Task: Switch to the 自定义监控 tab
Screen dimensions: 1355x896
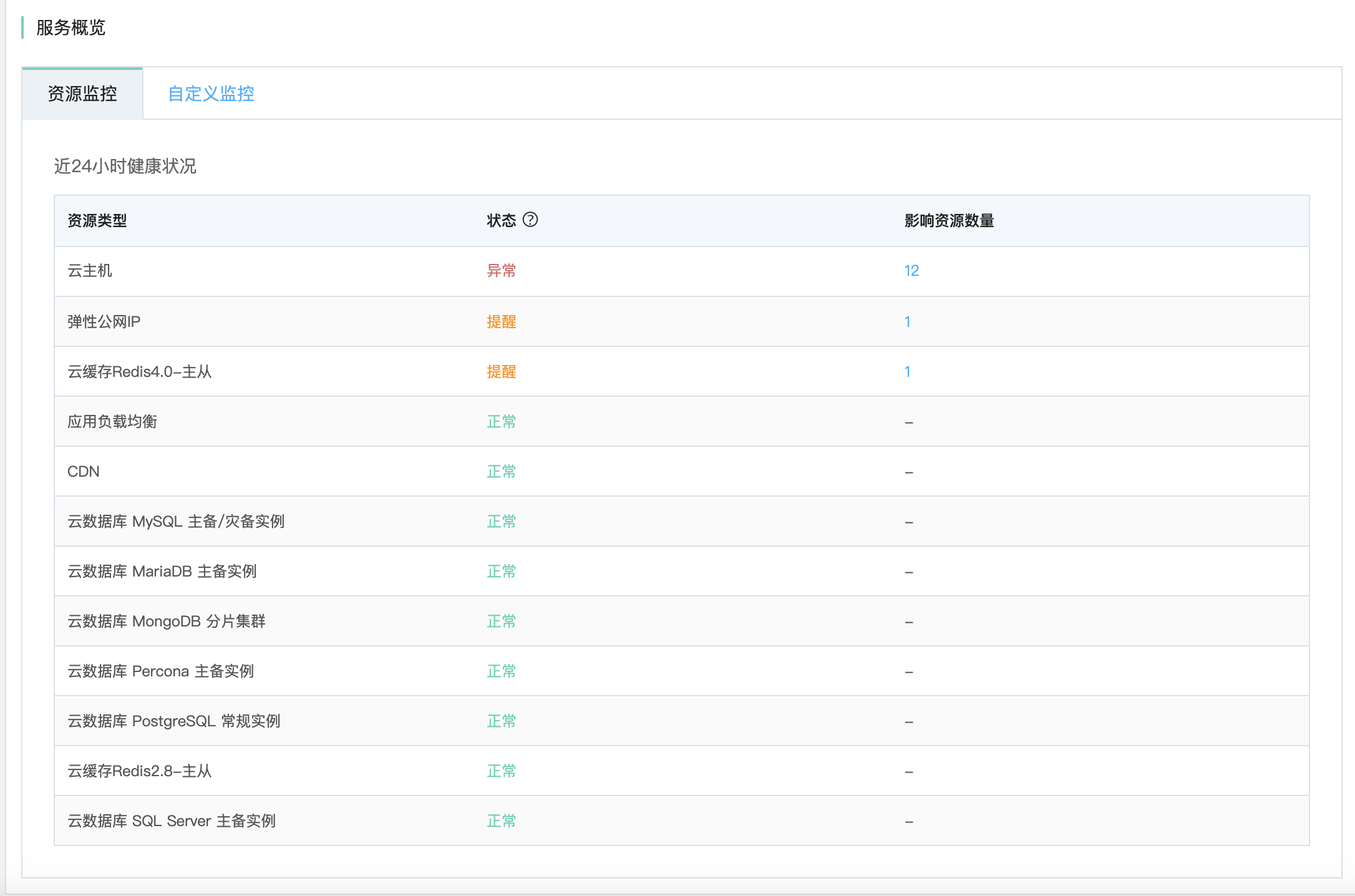Action: click(211, 94)
